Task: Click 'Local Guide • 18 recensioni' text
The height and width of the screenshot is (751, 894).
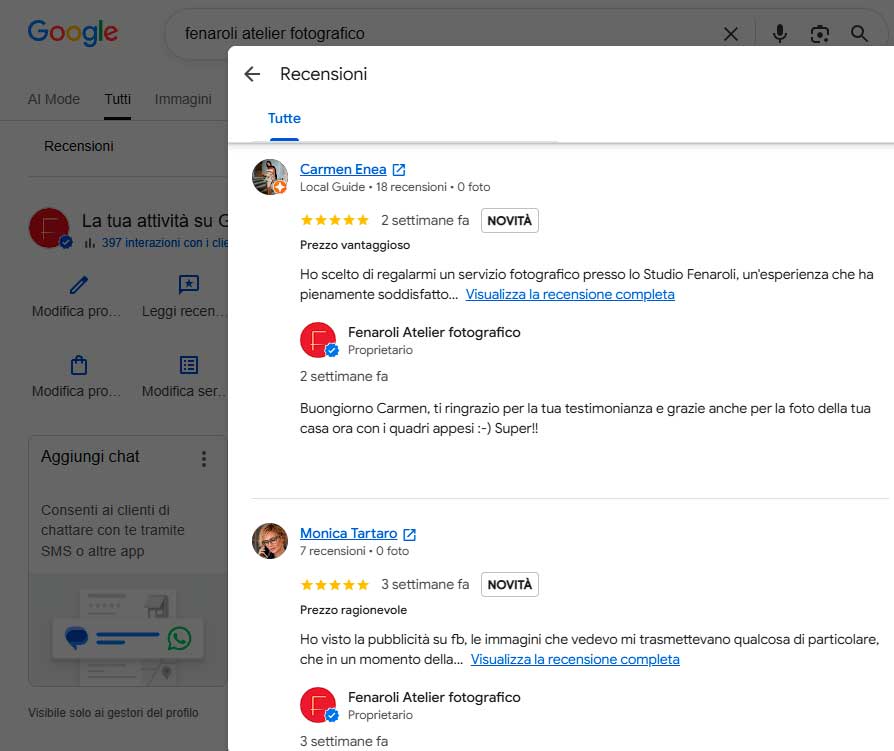Action: [373, 187]
